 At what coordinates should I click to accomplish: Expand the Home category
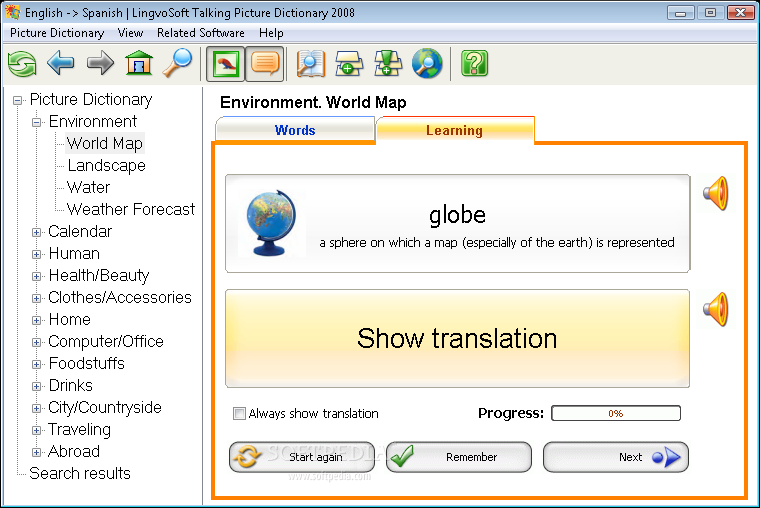(36, 320)
